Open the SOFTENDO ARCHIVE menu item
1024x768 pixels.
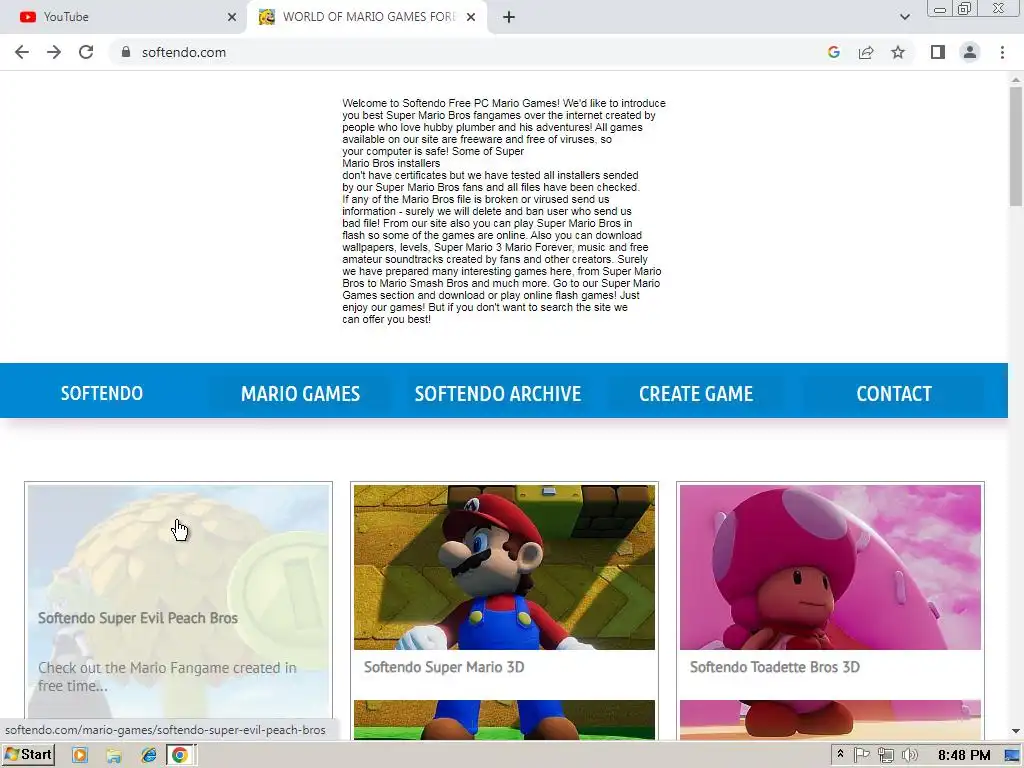point(498,393)
